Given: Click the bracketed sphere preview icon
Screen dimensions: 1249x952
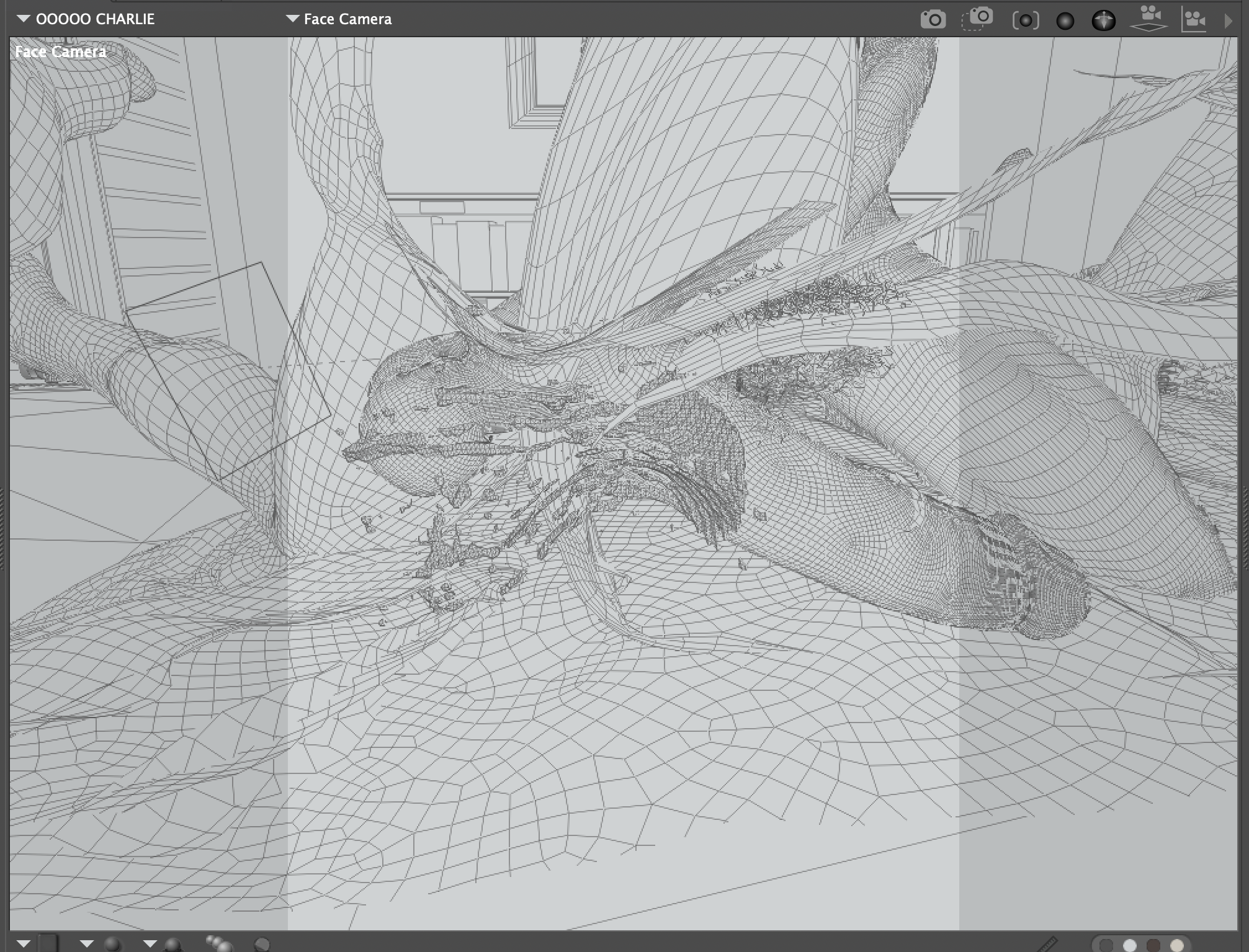Looking at the screenshot, I should coord(1025,20).
